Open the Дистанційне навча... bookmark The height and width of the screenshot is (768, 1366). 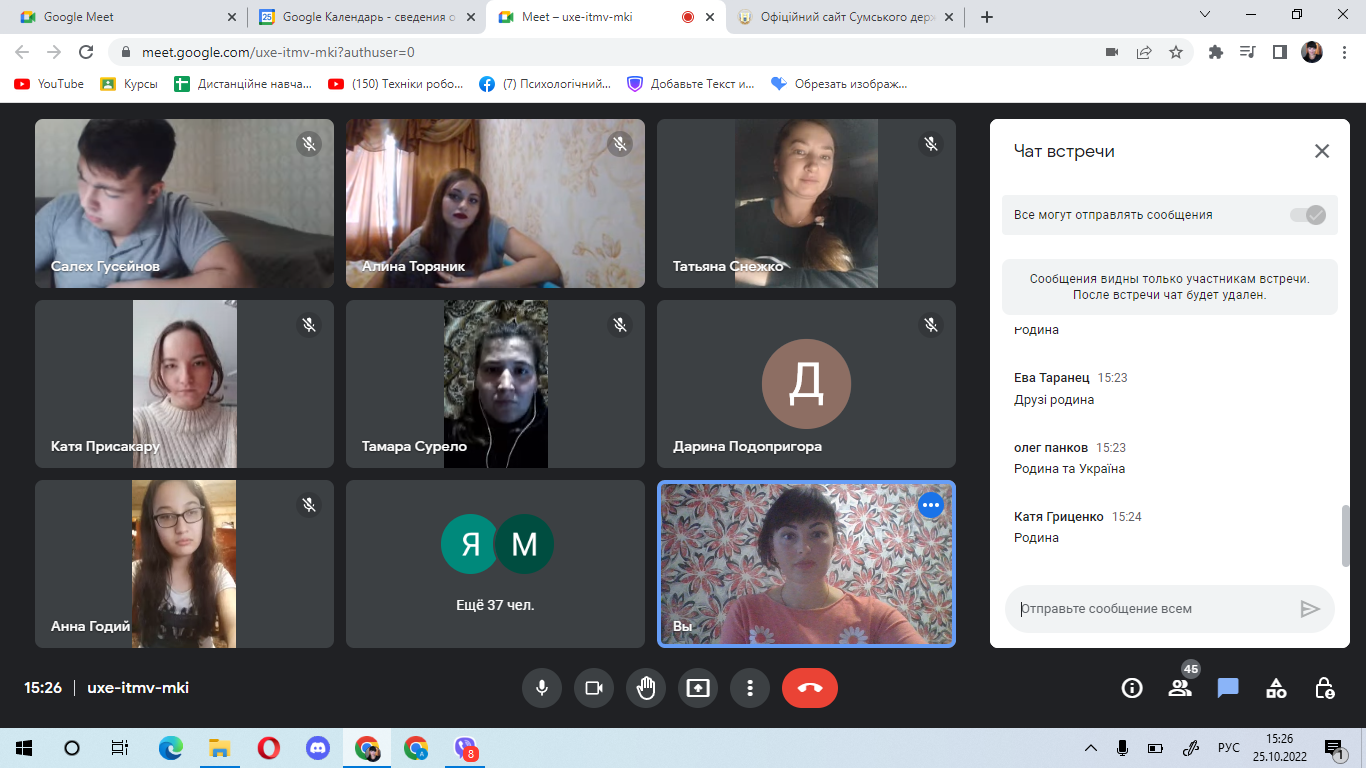click(243, 84)
